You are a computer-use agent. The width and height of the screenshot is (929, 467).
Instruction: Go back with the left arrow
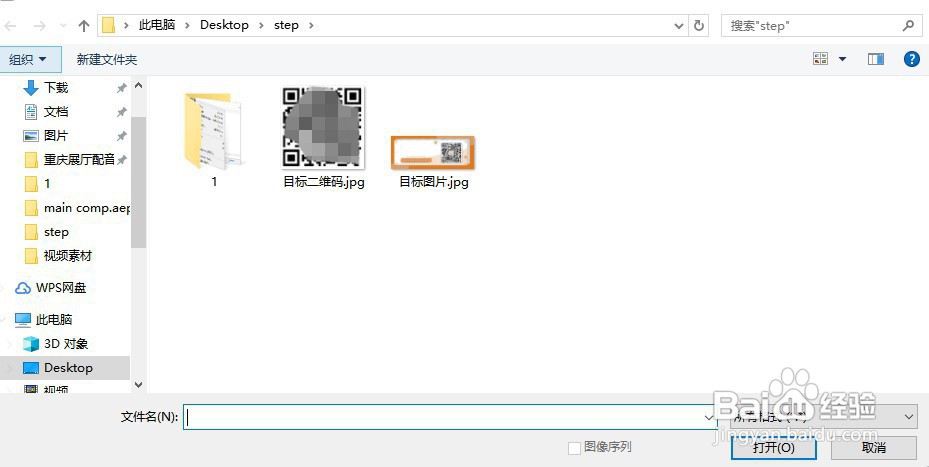tap(10, 25)
